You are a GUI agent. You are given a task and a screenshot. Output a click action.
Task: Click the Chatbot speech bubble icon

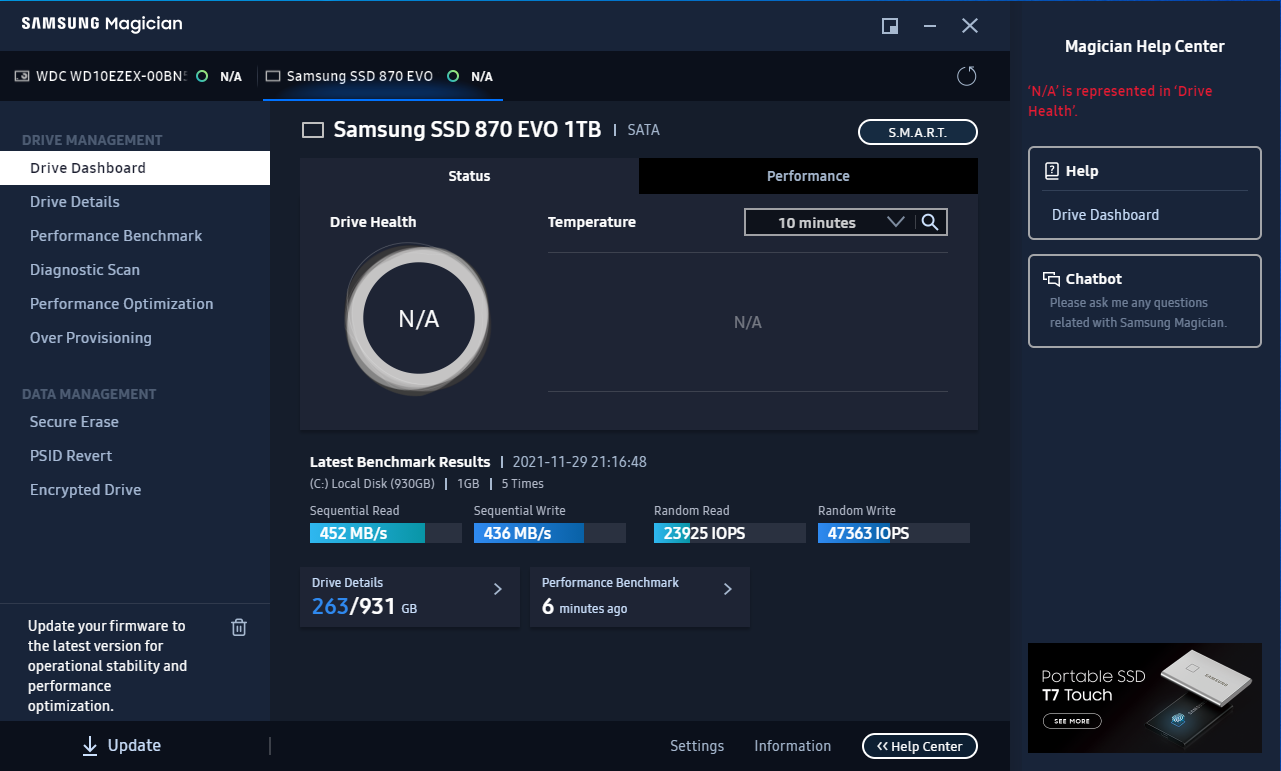1052,279
